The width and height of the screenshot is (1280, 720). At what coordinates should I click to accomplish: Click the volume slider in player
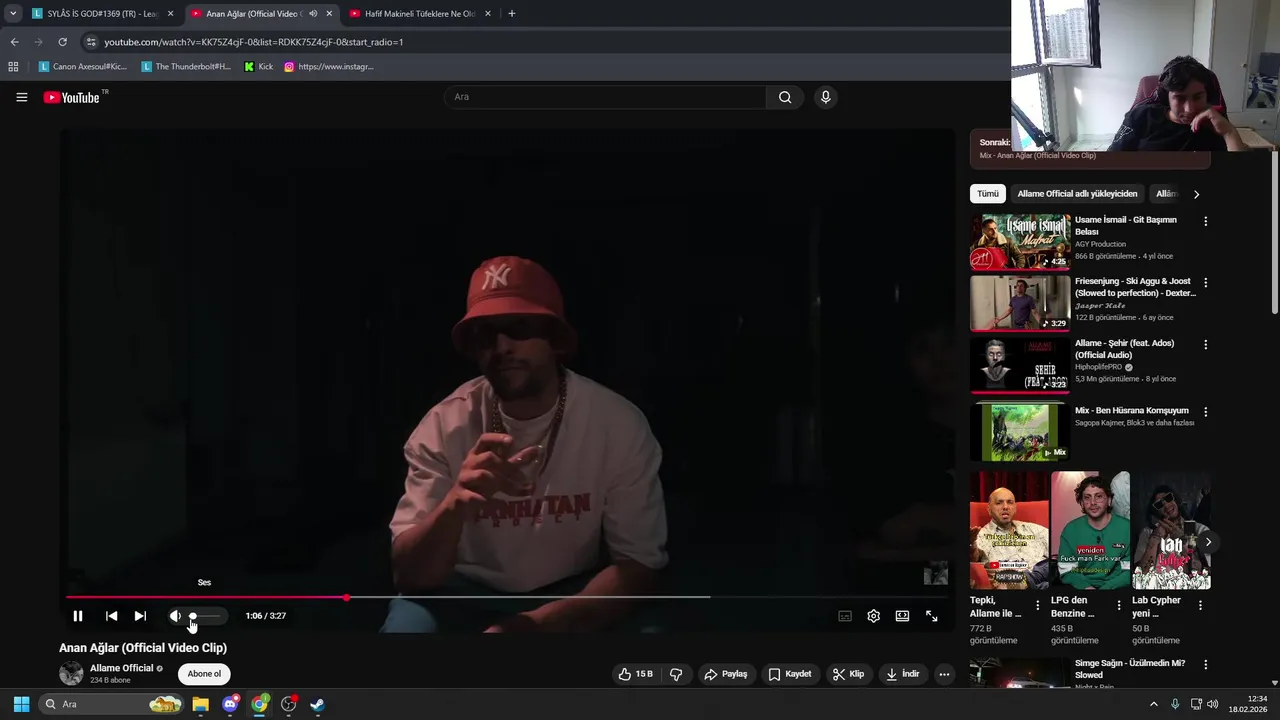(206, 616)
